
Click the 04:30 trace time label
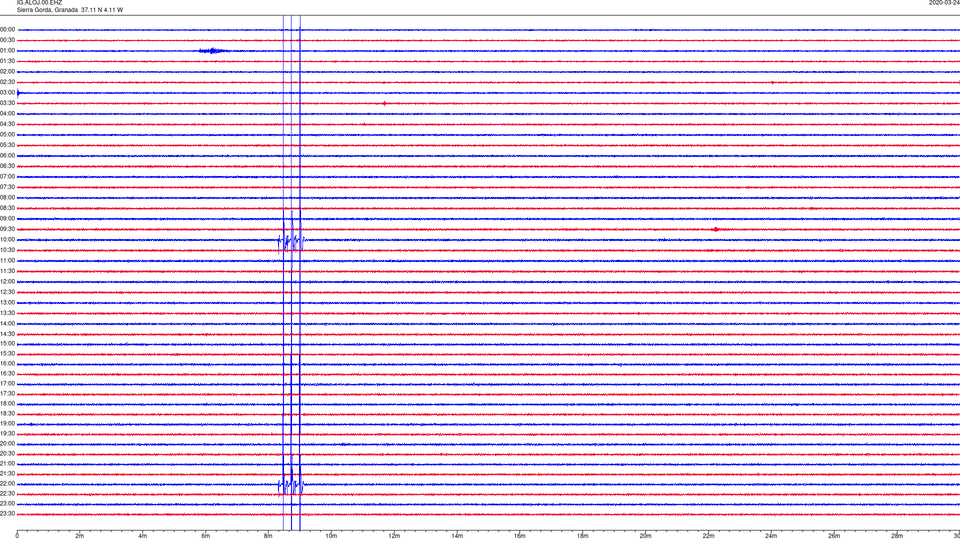tap(7, 124)
